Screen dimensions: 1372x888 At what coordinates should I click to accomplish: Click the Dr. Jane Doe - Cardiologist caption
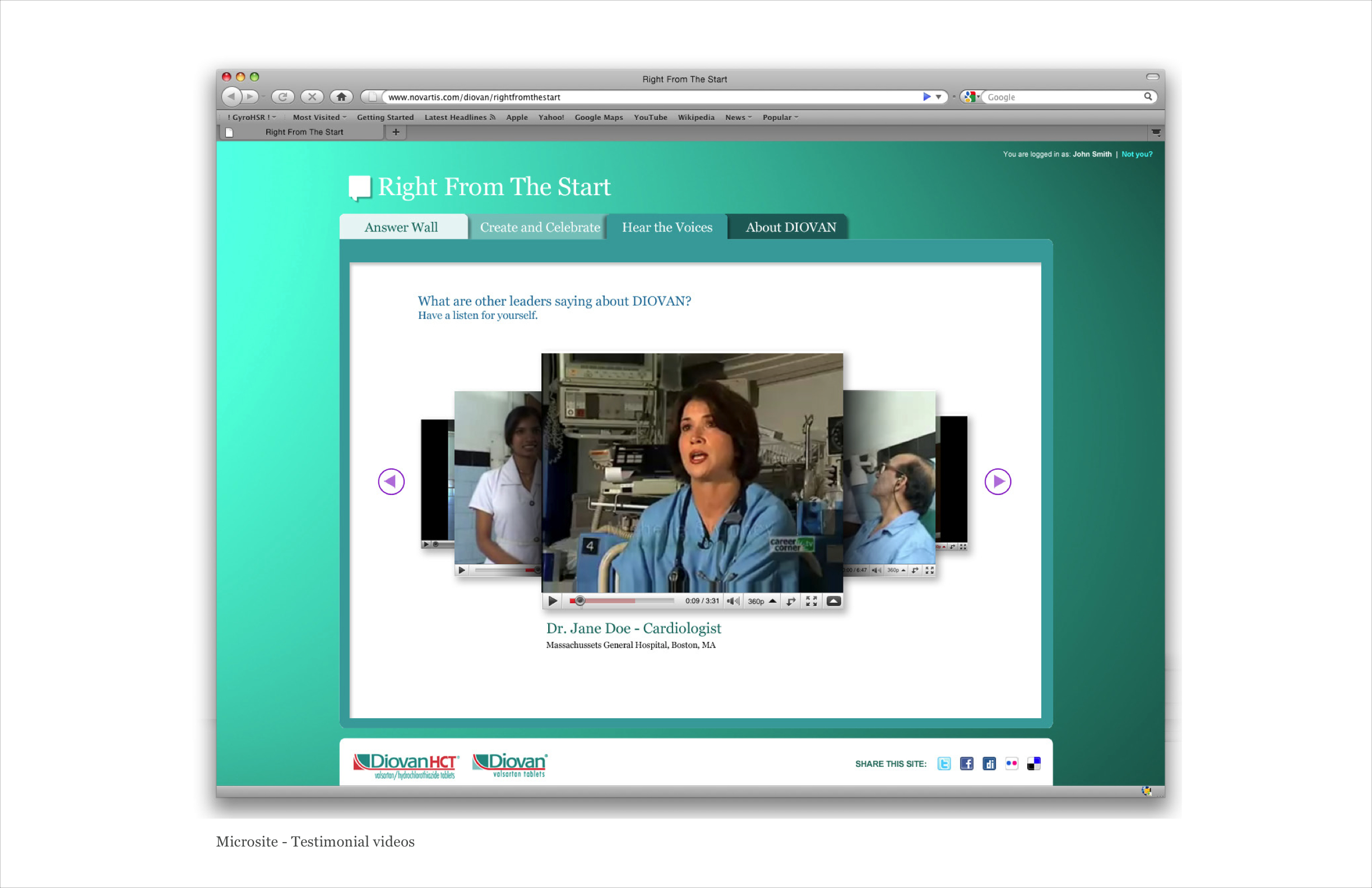point(633,628)
